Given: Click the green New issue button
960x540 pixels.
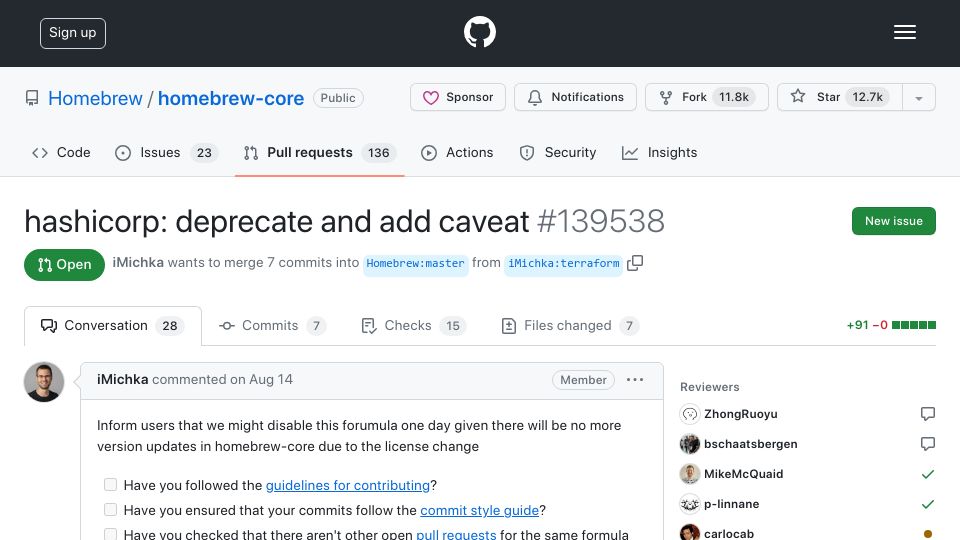Looking at the screenshot, I should click(x=894, y=221).
